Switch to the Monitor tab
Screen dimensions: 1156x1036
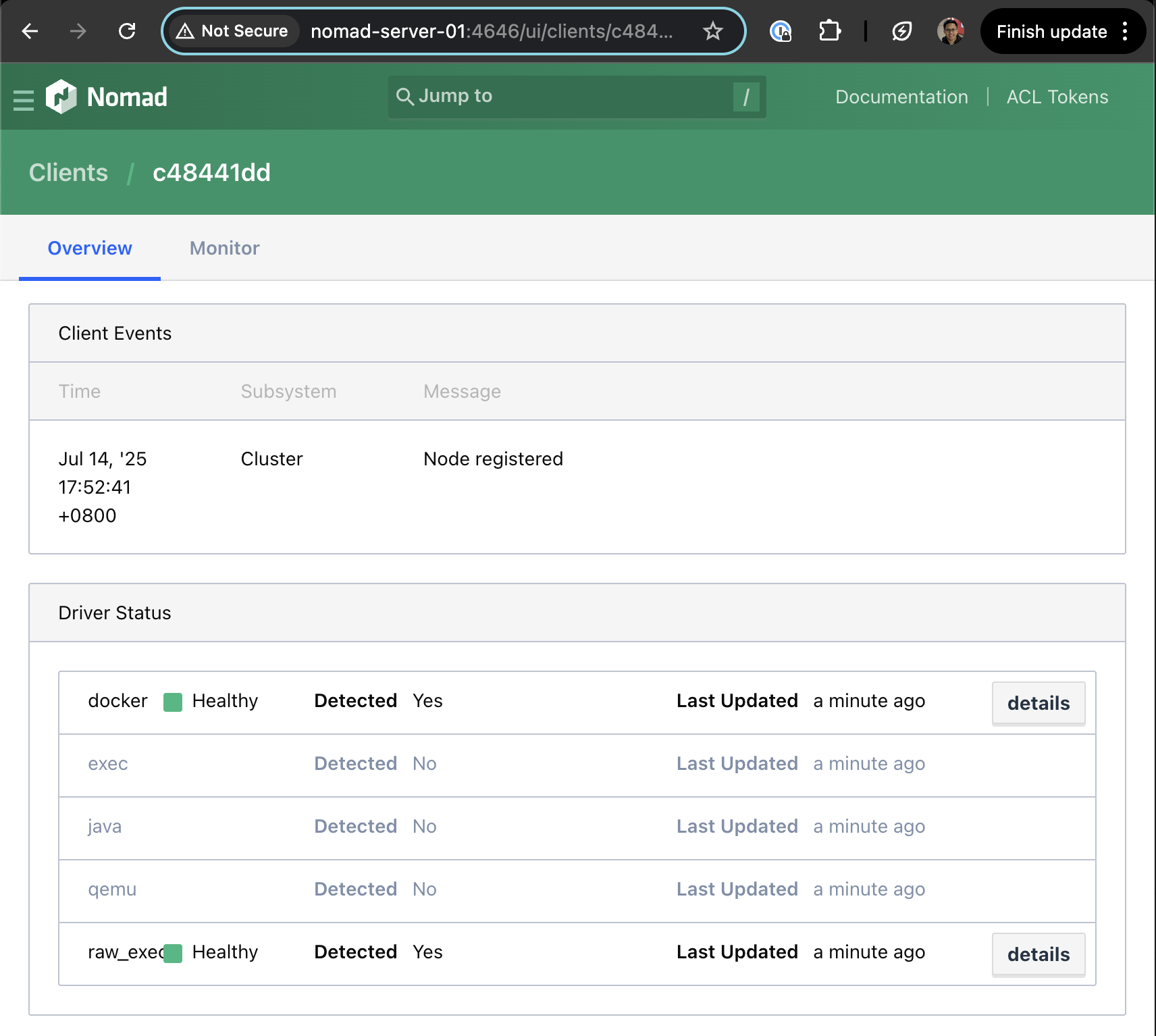tap(224, 248)
